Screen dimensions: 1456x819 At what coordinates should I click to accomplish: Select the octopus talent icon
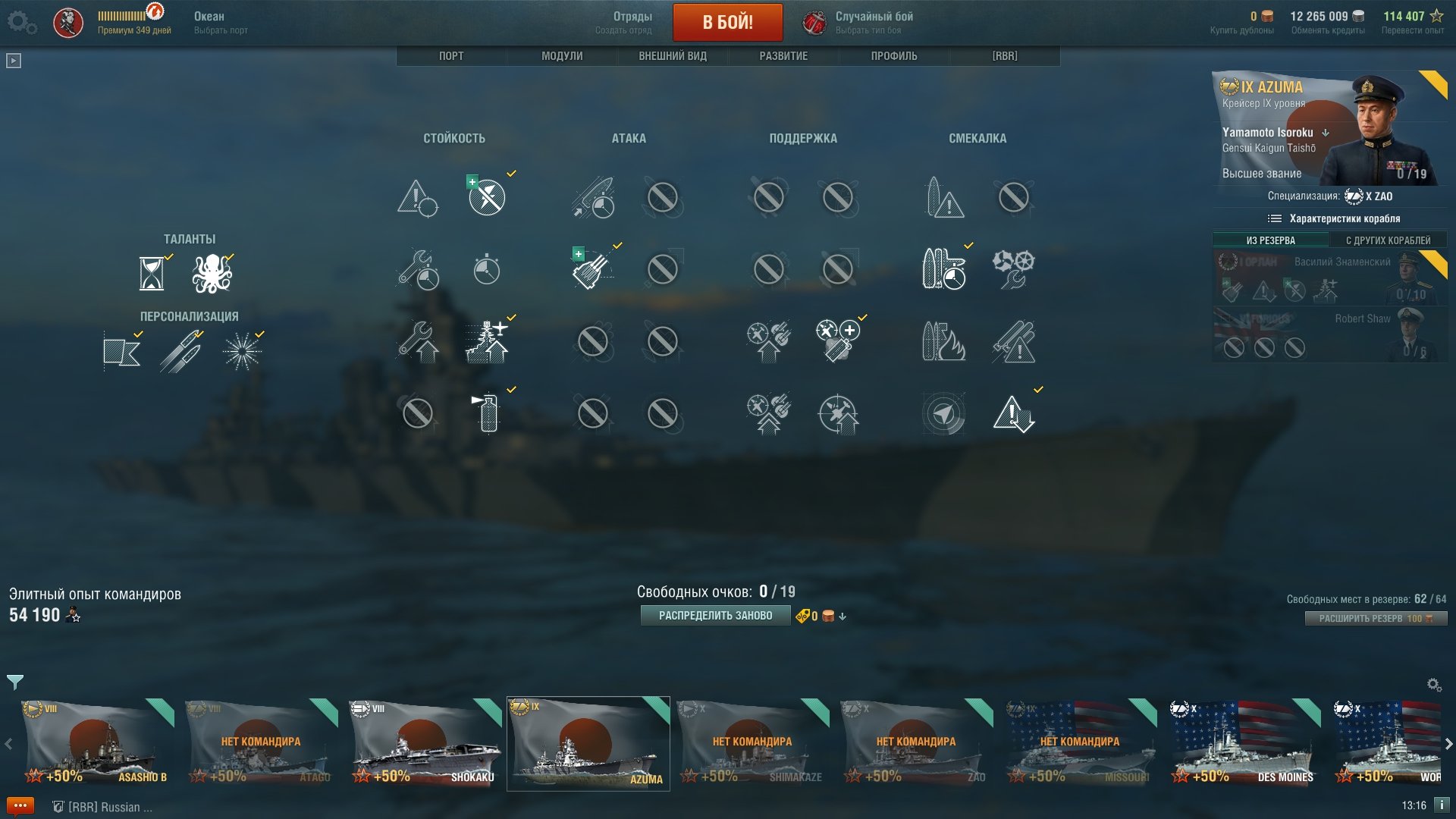pyautogui.click(x=212, y=274)
